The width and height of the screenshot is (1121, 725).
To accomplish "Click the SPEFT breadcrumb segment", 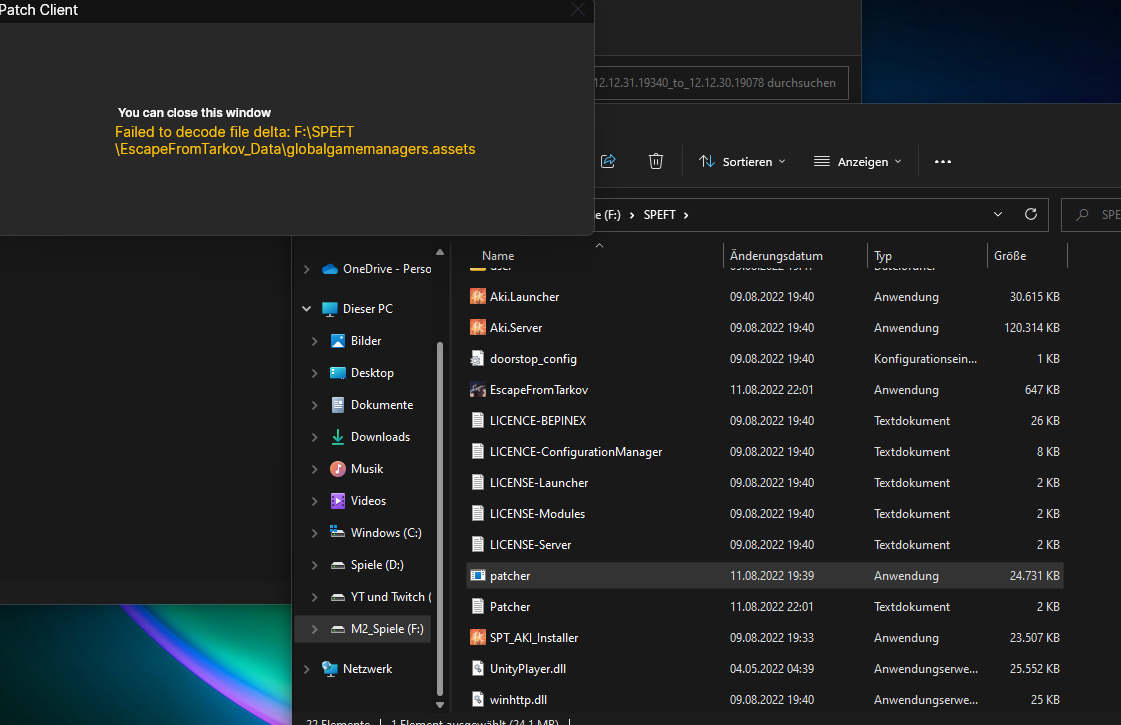I will click(659, 214).
